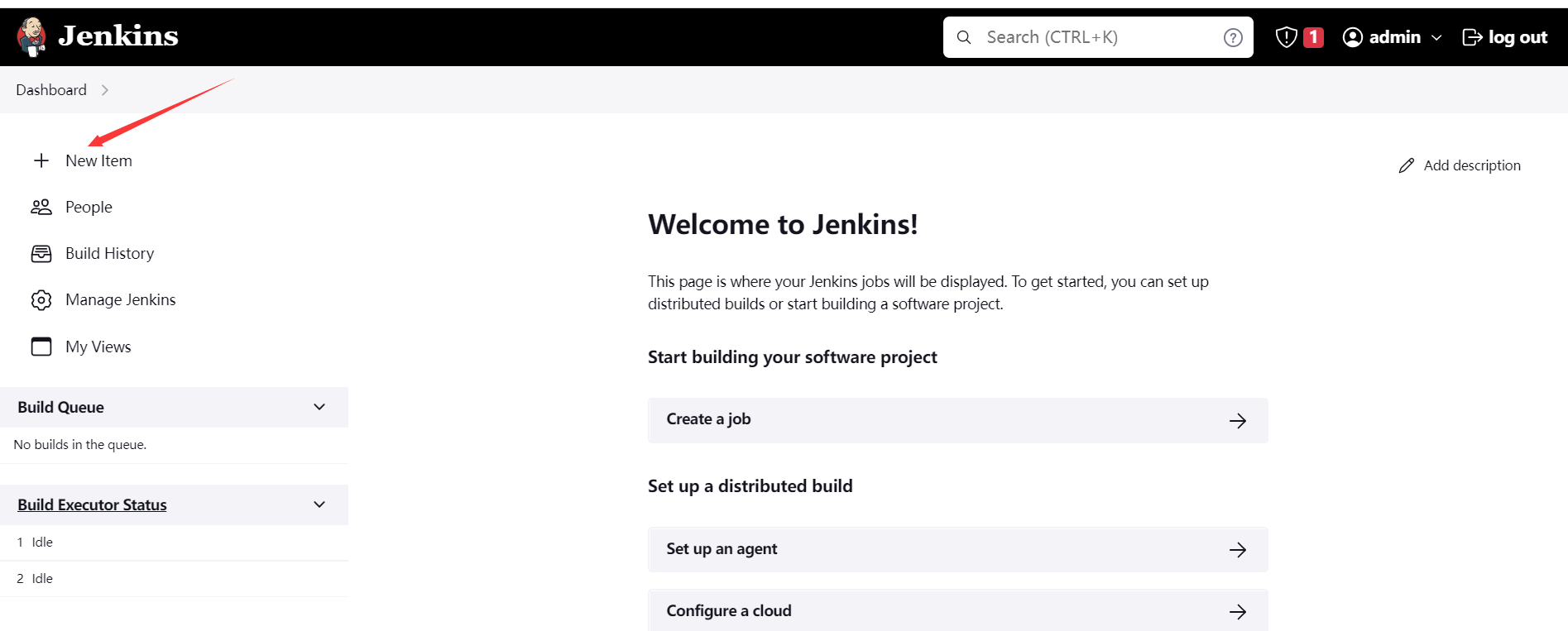Collapse the Build Executor Status chevron
The width and height of the screenshot is (1568, 631).
(319, 504)
